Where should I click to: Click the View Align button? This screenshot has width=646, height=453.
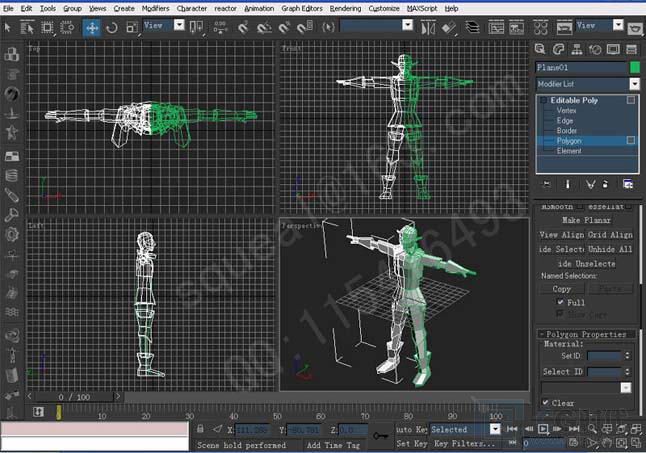click(x=562, y=235)
